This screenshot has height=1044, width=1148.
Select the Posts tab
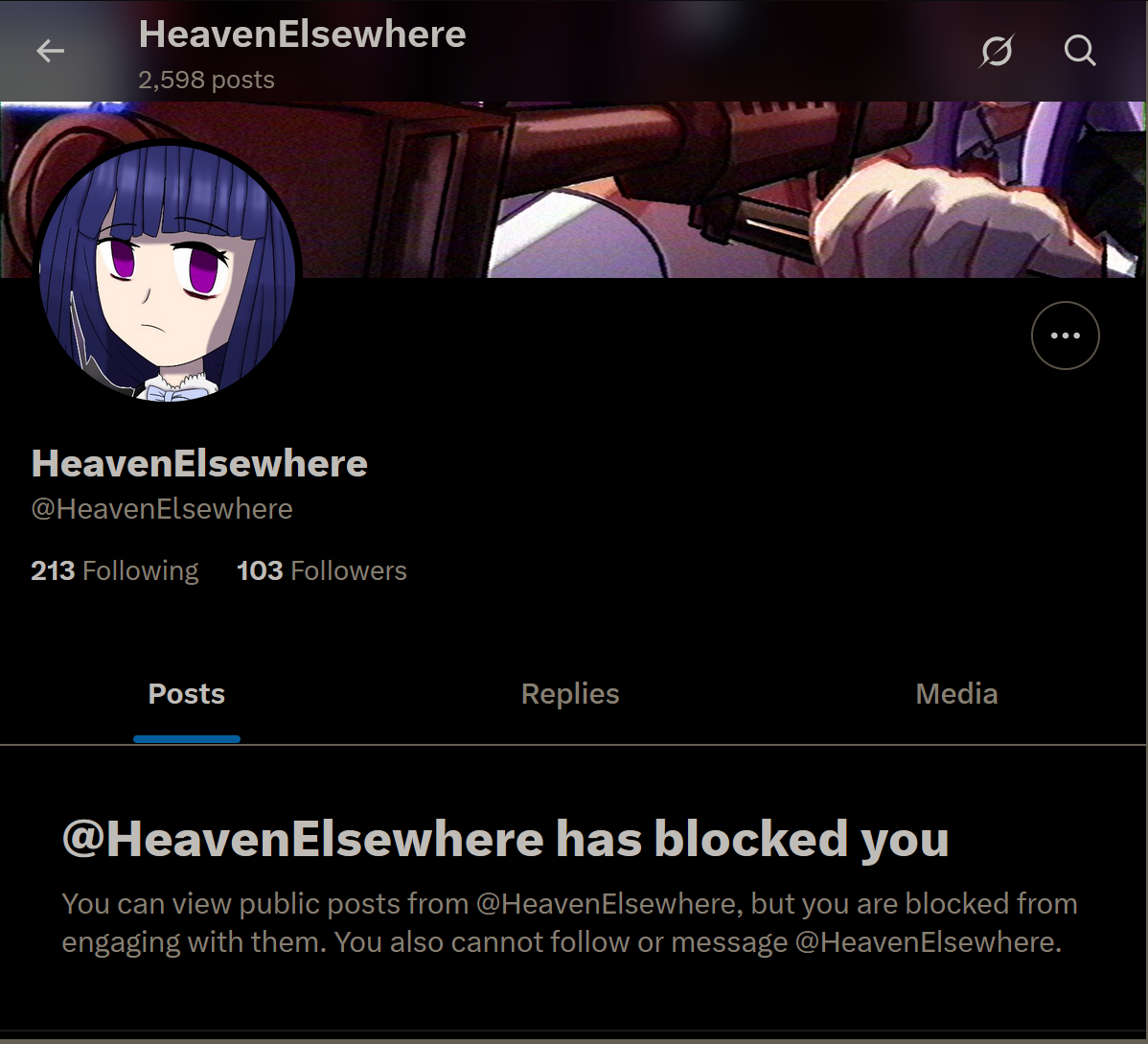pos(187,694)
